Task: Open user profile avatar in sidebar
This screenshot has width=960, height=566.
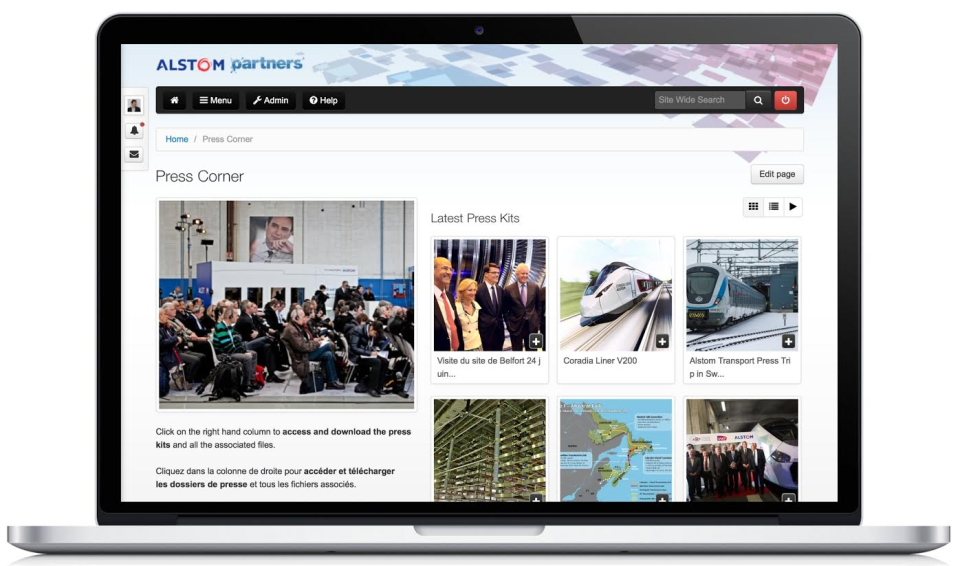Action: click(134, 105)
